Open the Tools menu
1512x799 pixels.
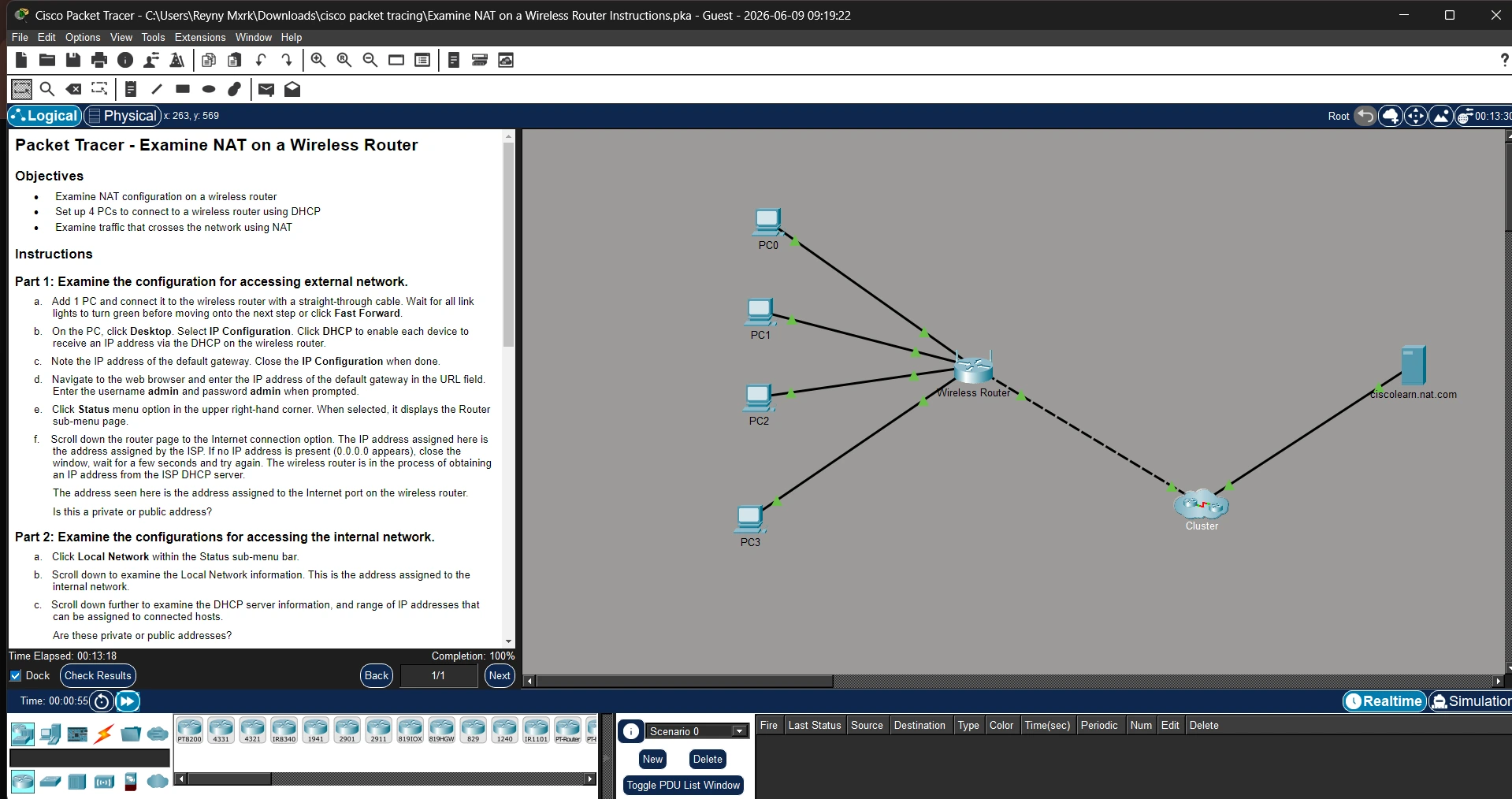pos(153,37)
